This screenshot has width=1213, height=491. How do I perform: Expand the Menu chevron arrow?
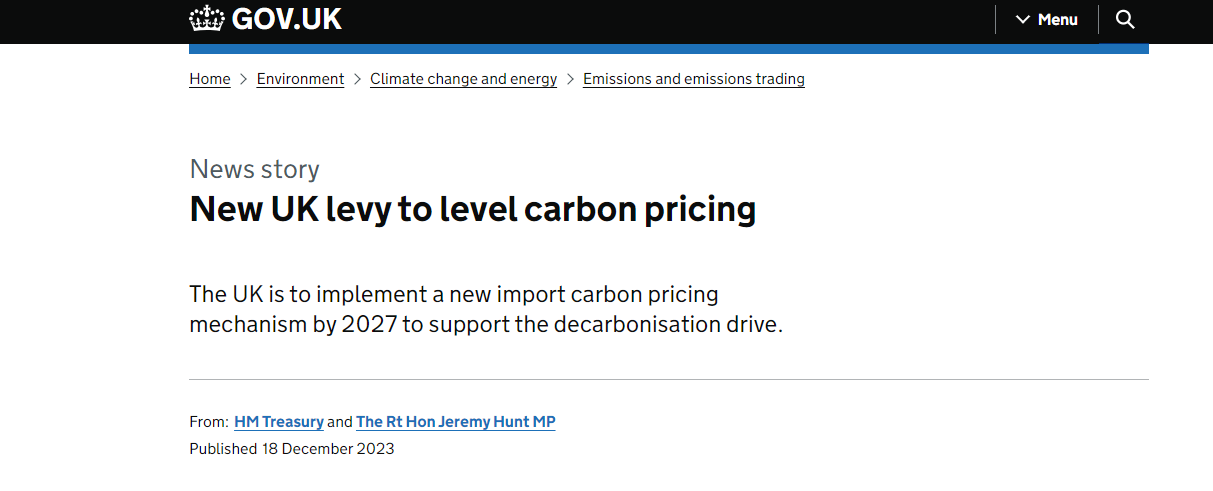pos(1022,20)
